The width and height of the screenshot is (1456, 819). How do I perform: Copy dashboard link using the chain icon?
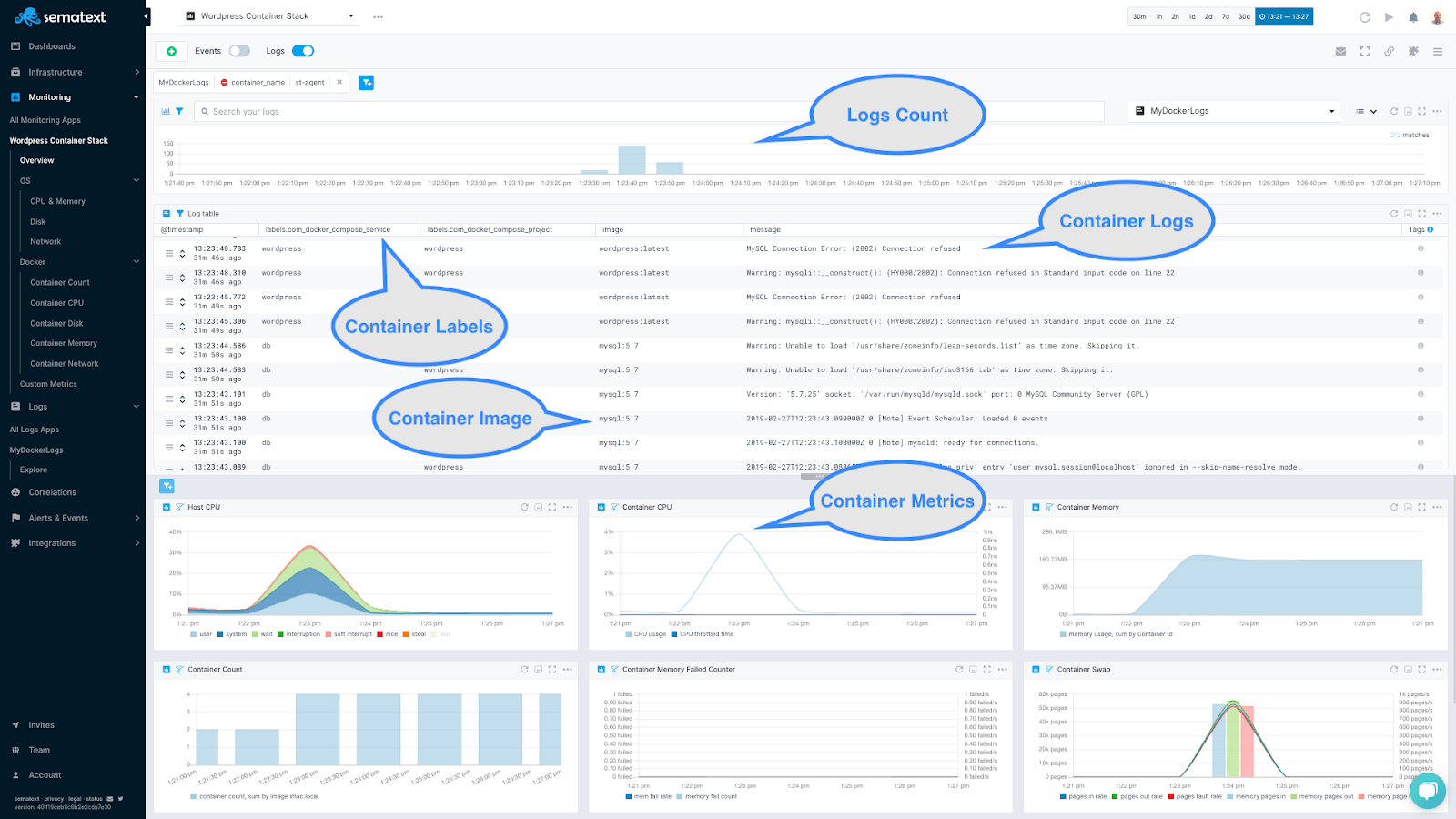click(x=1390, y=51)
